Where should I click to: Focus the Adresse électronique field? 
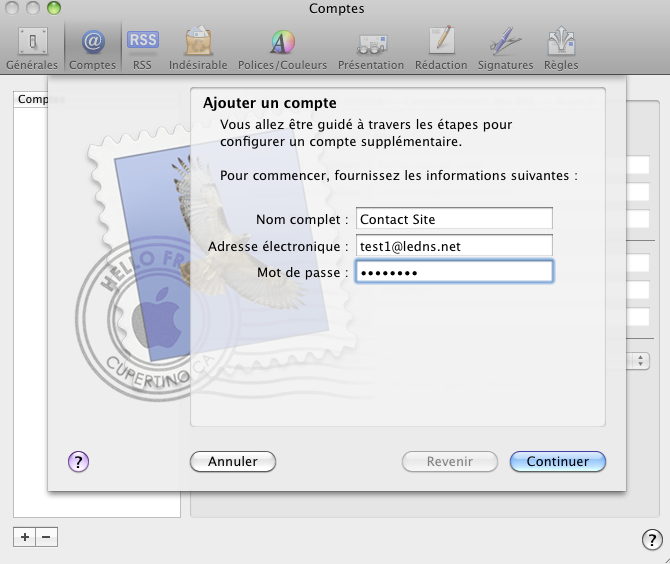454,246
